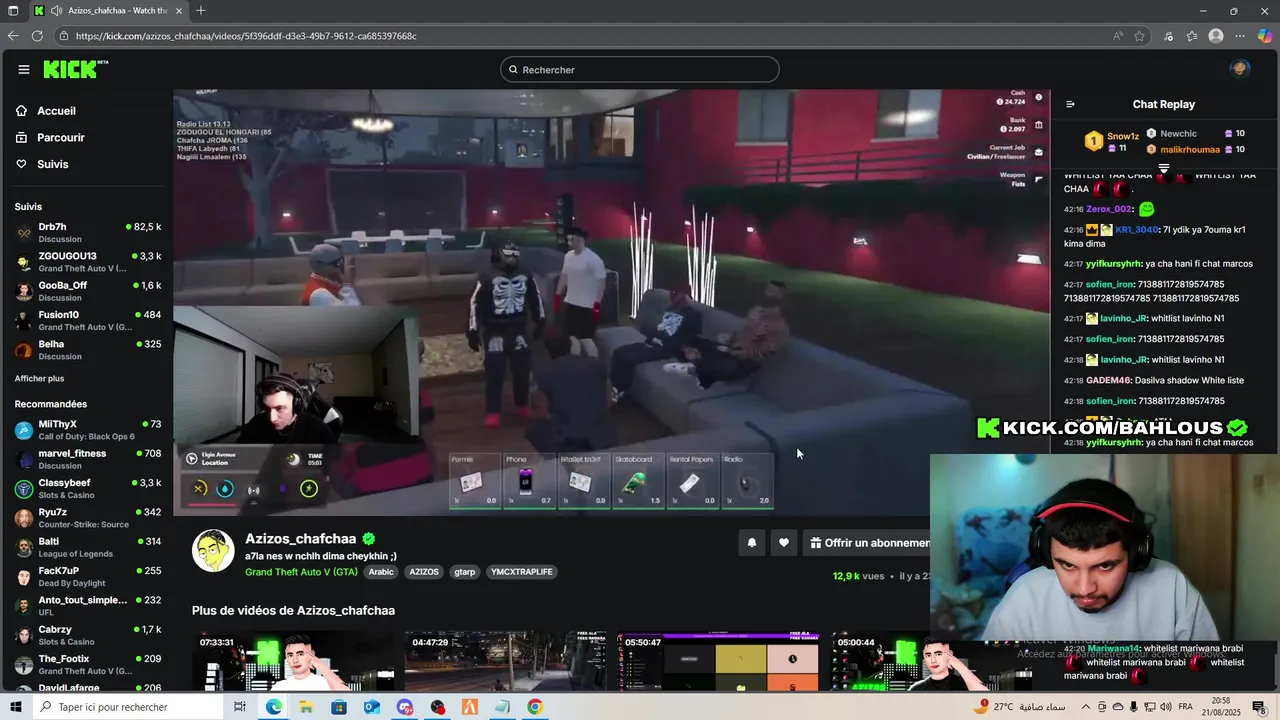Open Grand Theft Auto V (GTA) category
The height and width of the screenshot is (720, 1280).
pos(301,572)
